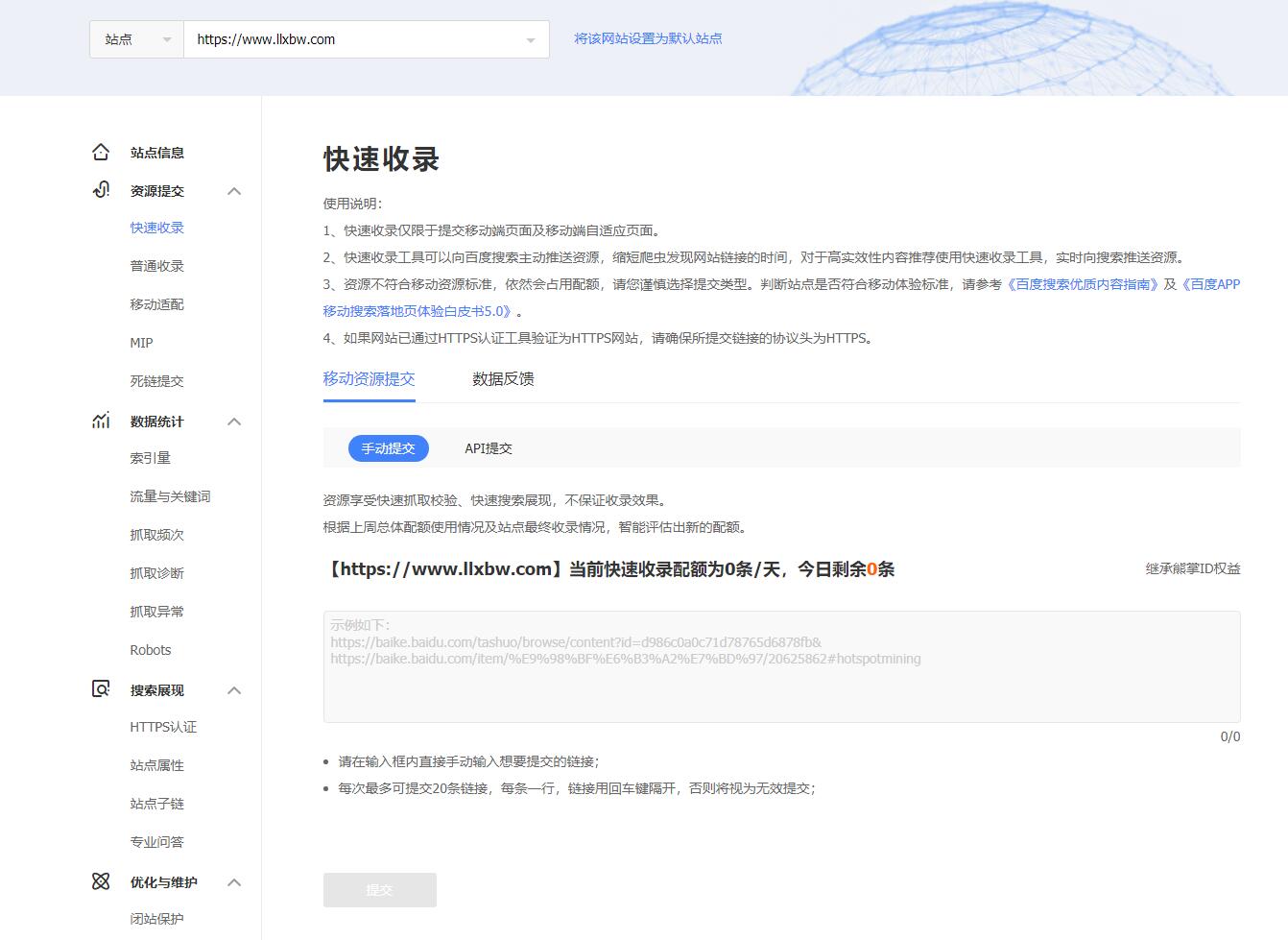
Task: Open Robots sidebar item
Action: pyautogui.click(x=151, y=650)
